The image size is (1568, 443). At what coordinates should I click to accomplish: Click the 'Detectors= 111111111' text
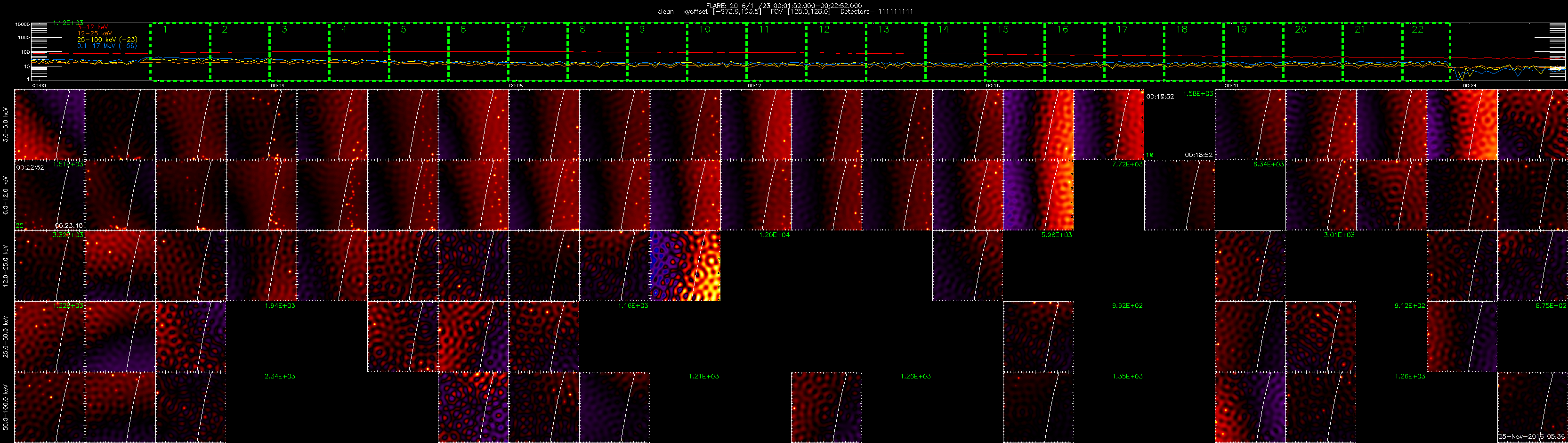click(x=876, y=12)
